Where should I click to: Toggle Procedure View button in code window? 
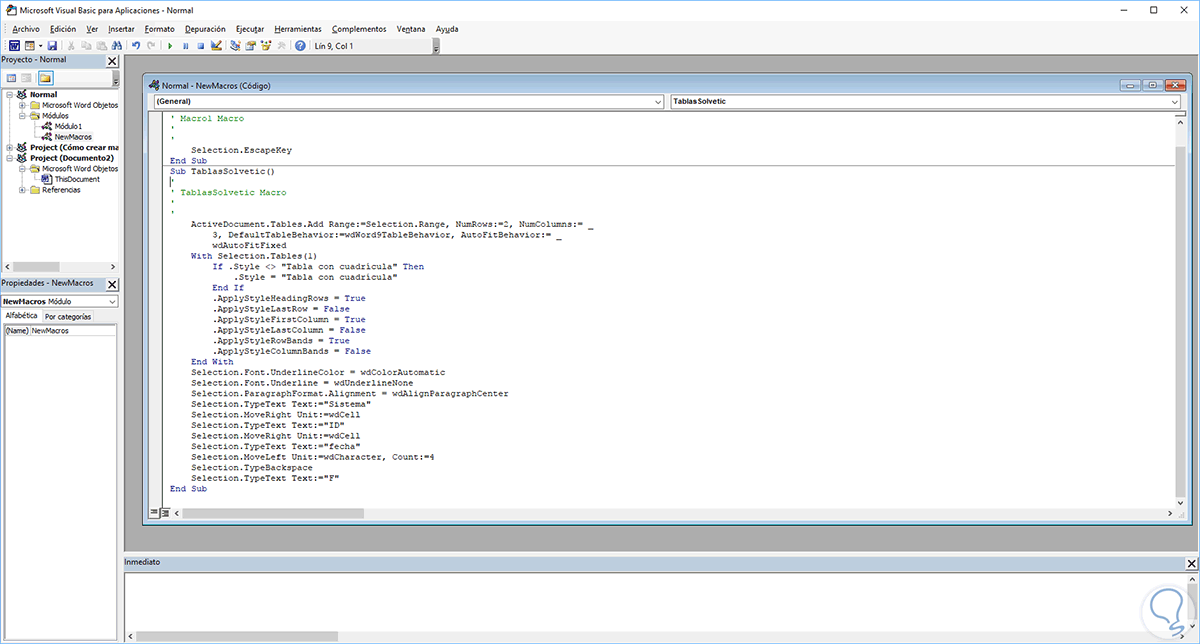click(x=154, y=512)
